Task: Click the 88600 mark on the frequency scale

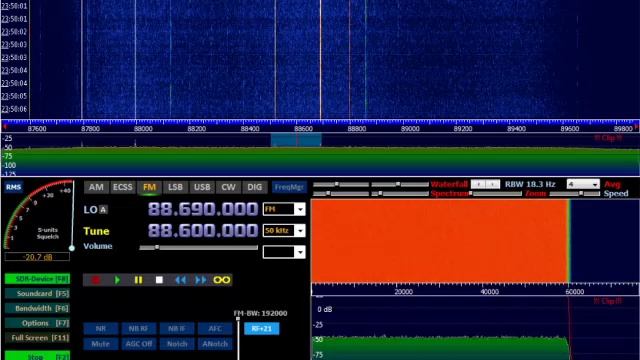Action: click(303, 129)
